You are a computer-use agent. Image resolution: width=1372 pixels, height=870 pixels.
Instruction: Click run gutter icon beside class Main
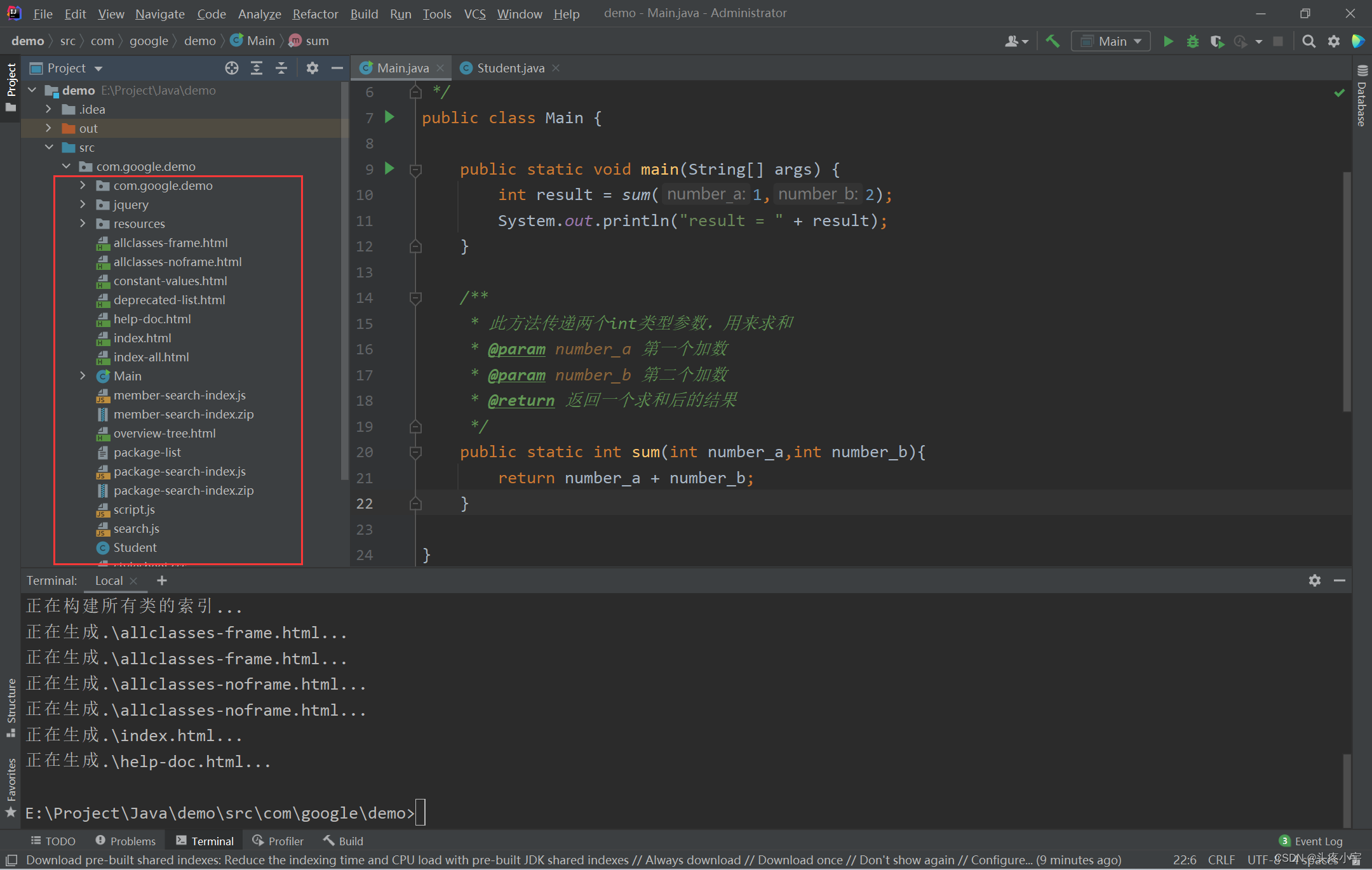[x=390, y=117]
